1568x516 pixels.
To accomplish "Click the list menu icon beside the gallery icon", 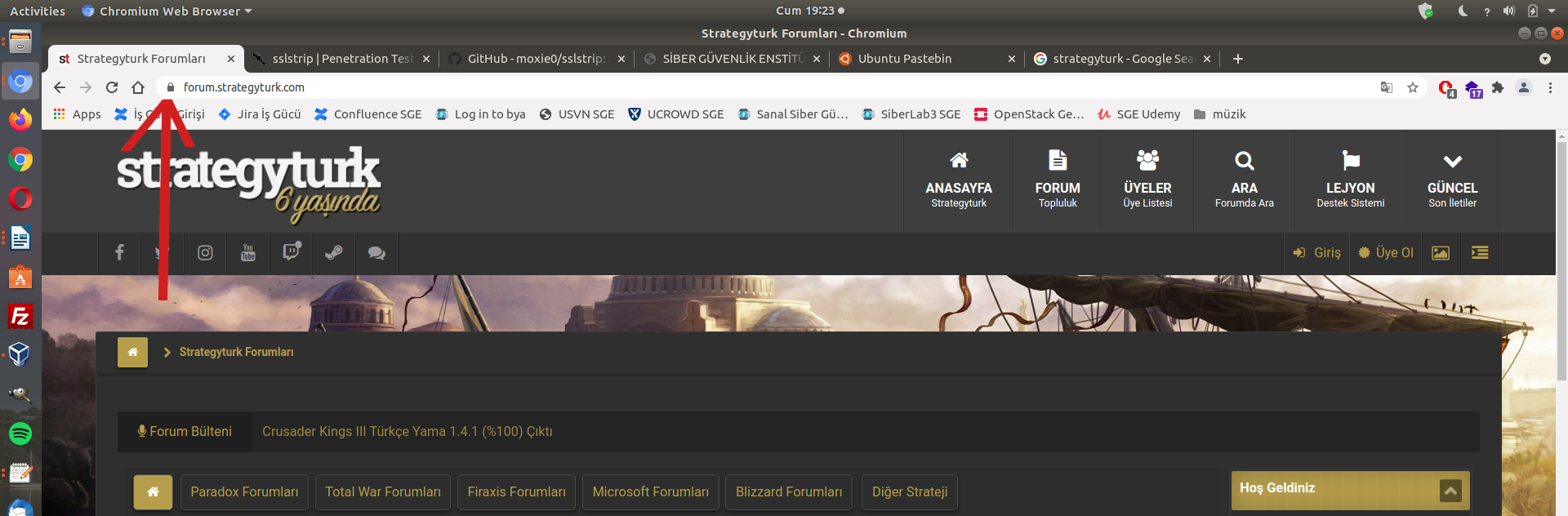I will tap(1480, 253).
